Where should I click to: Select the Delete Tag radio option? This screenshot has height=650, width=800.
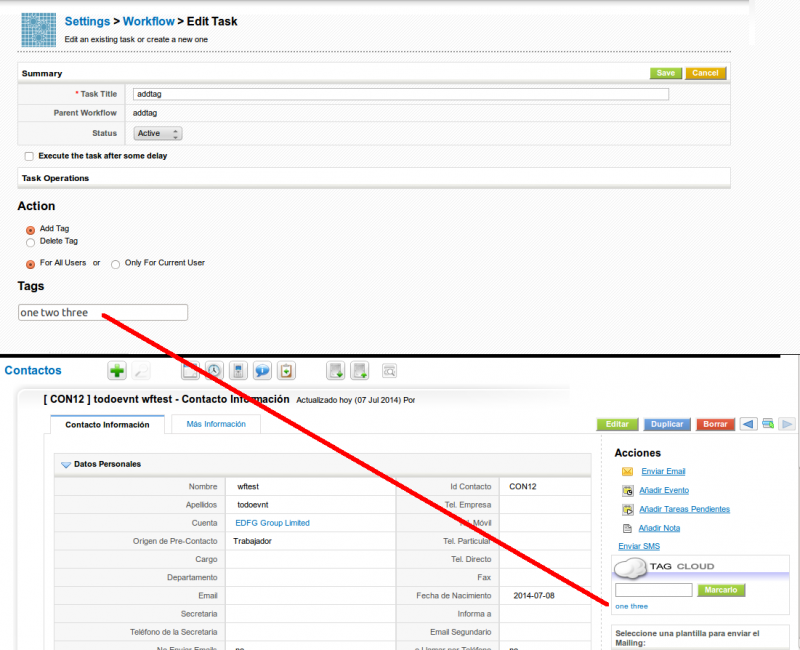click(30, 242)
